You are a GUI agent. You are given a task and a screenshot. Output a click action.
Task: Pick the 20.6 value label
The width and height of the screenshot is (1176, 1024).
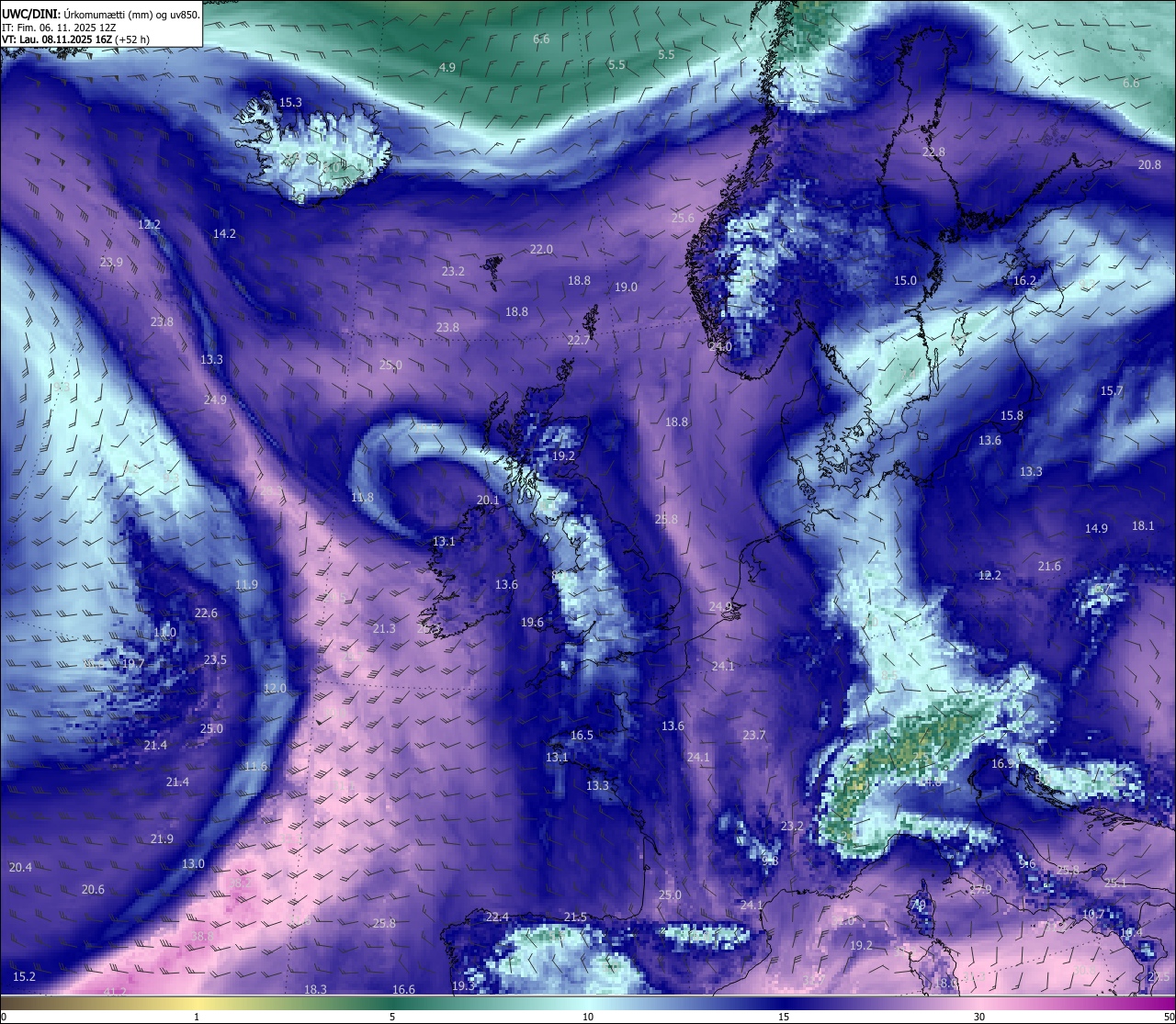pyautogui.click(x=93, y=890)
